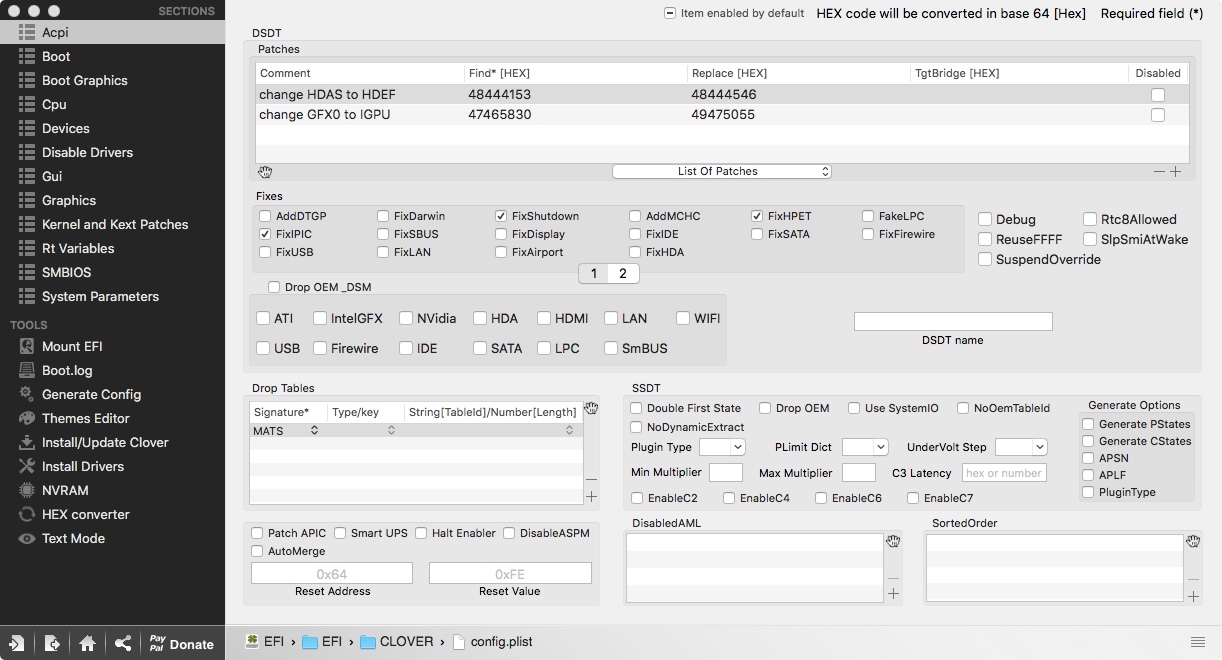The image size is (1222, 660).
Task: Open the Themes Editor tool icon
Action: [x=27, y=418]
